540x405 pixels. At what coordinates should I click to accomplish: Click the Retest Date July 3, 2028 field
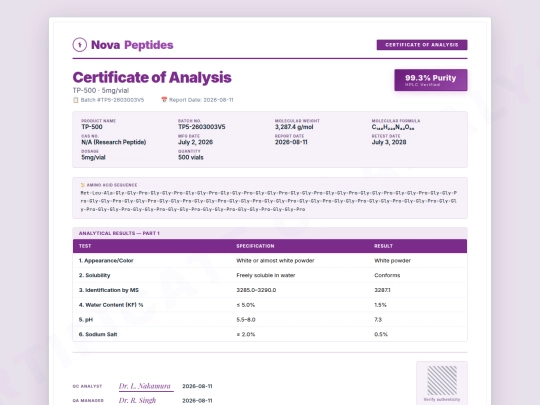[389, 139]
